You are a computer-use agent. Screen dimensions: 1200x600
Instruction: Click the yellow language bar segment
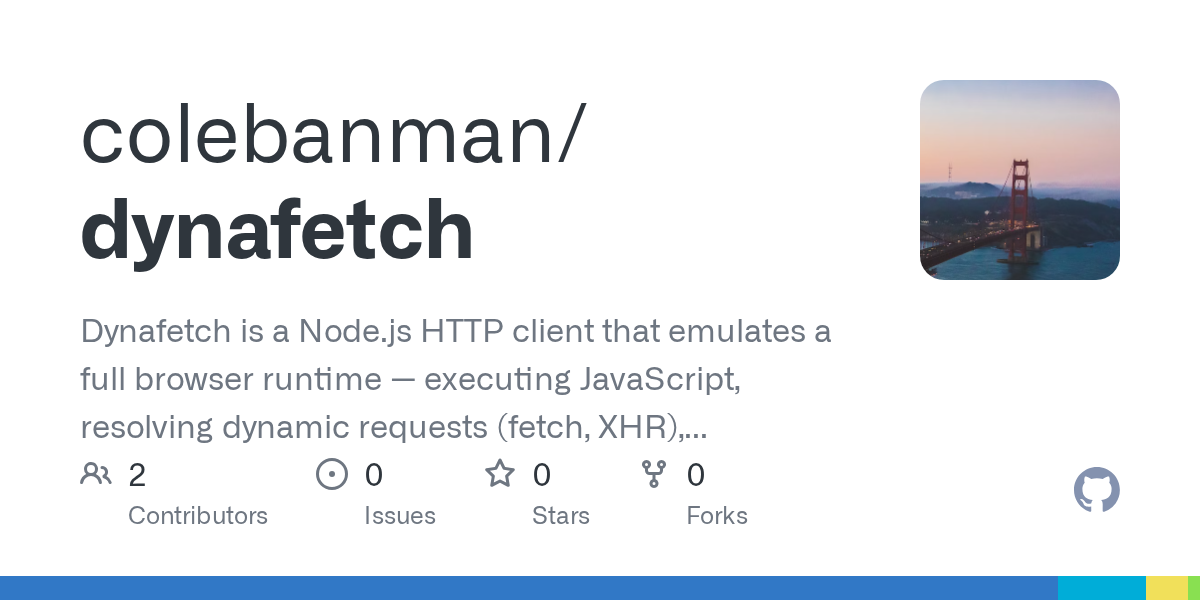(1167, 588)
